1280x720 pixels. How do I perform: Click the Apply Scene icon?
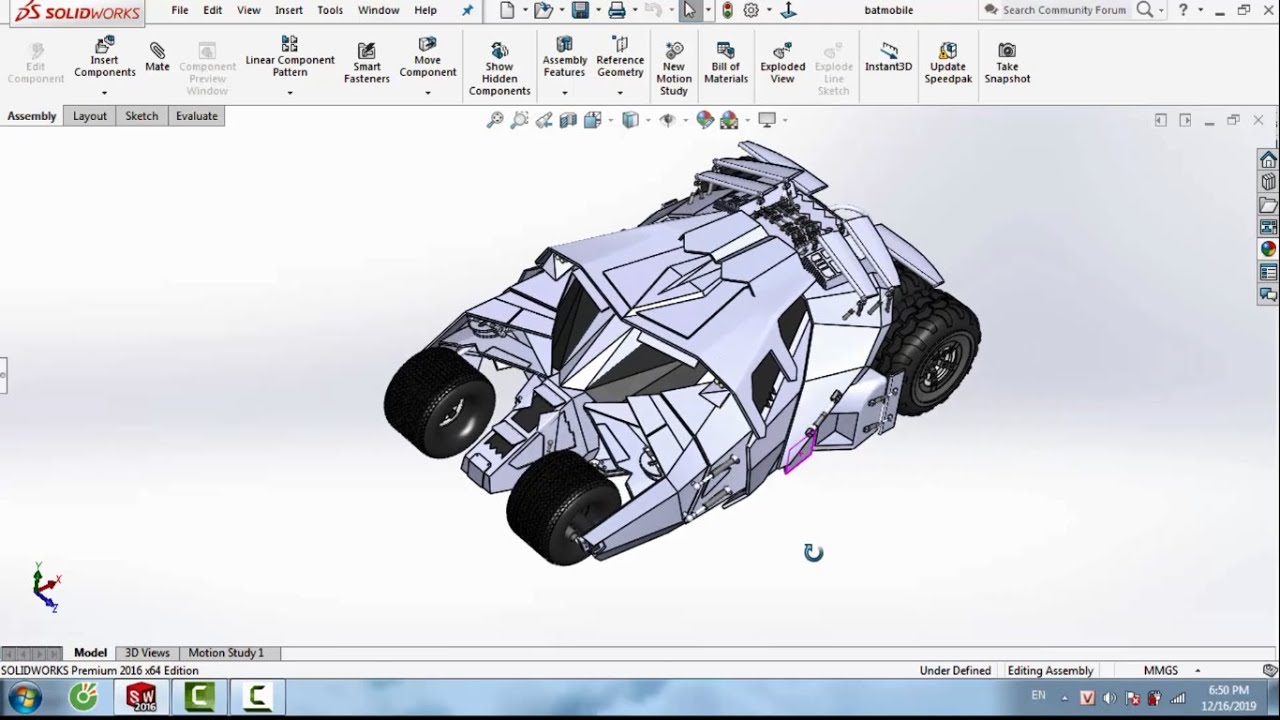729,120
